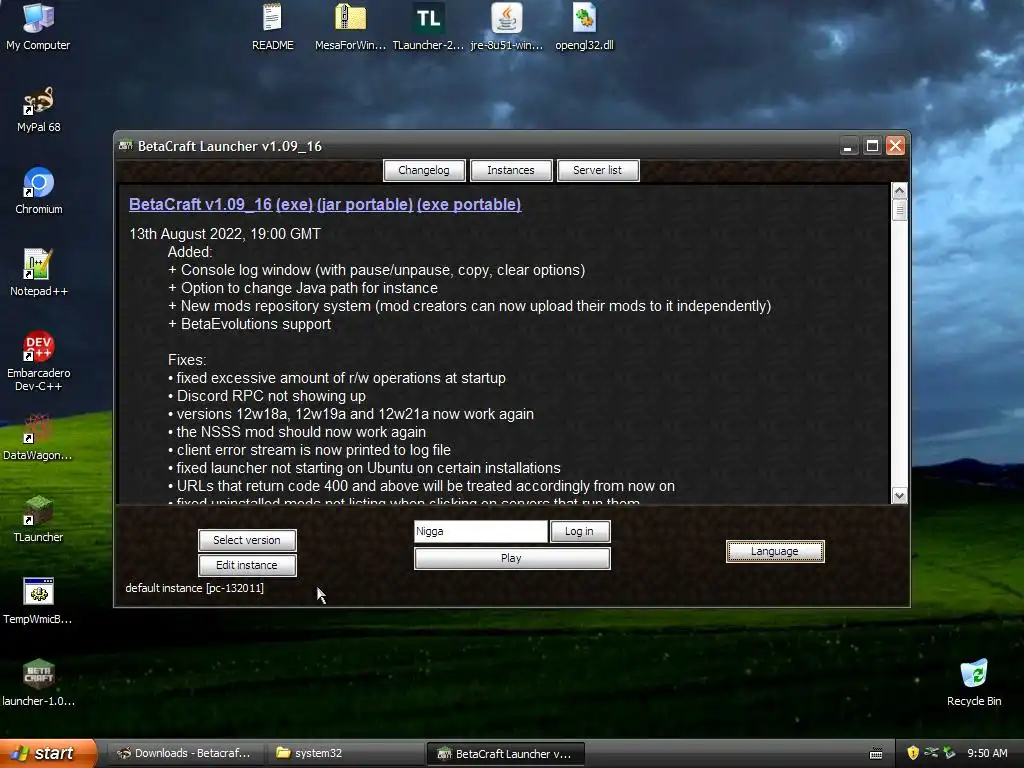Click the changelog scrollbar thumb
The width and height of the screenshot is (1024, 768).
point(899,210)
